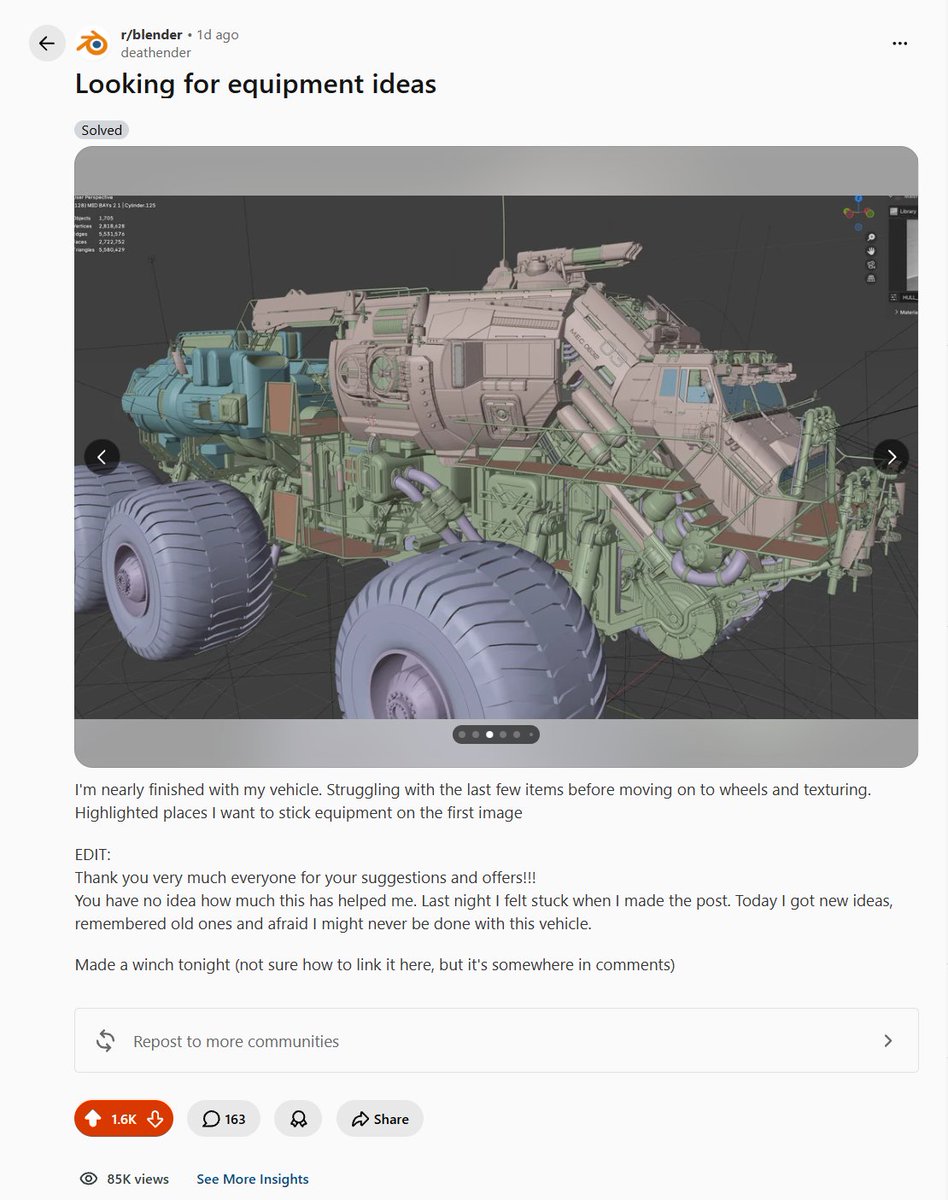948x1200 pixels.
Task: Open See More Insights
Action: click(253, 1179)
